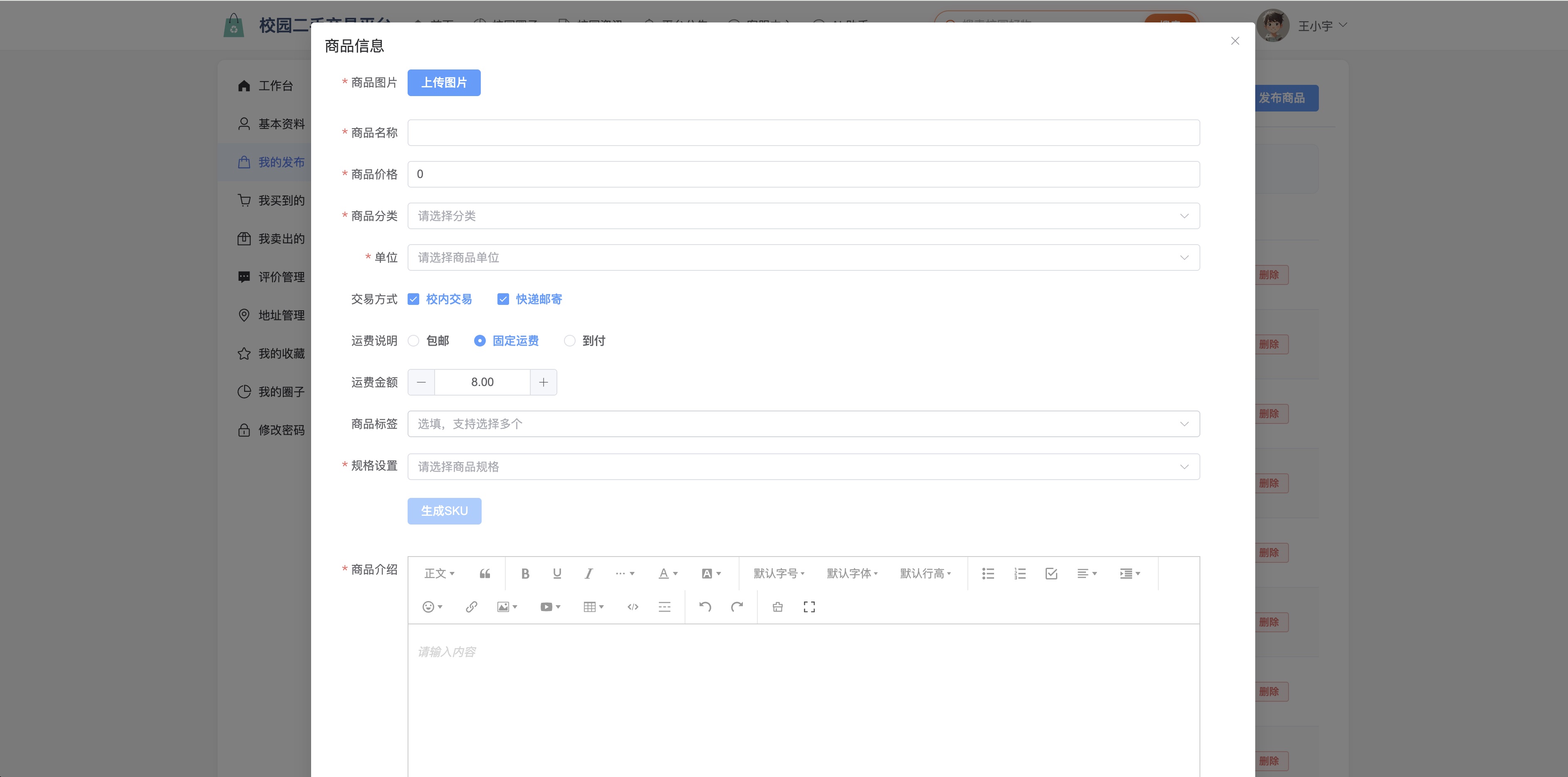
Task: Insert a numbered list
Action: point(1019,574)
